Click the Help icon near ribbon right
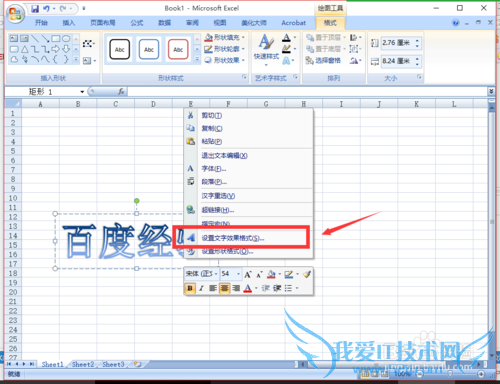 point(455,23)
